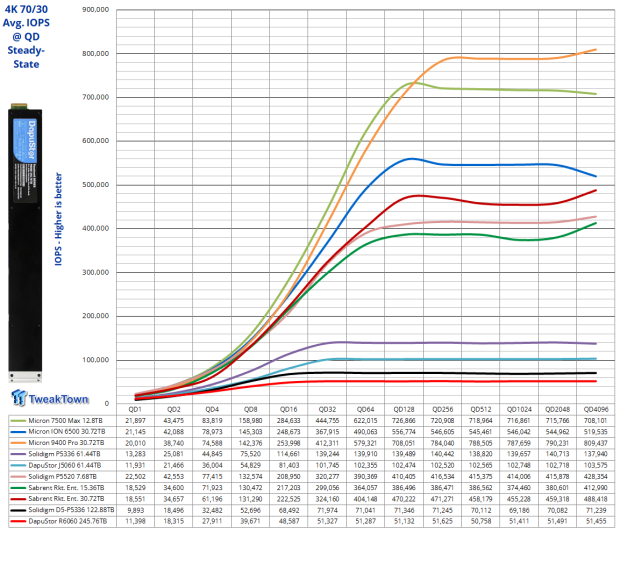The width and height of the screenshot is (620, 568).
Task: Click the value 726,866 in the table
Action: tap(404, 420)
